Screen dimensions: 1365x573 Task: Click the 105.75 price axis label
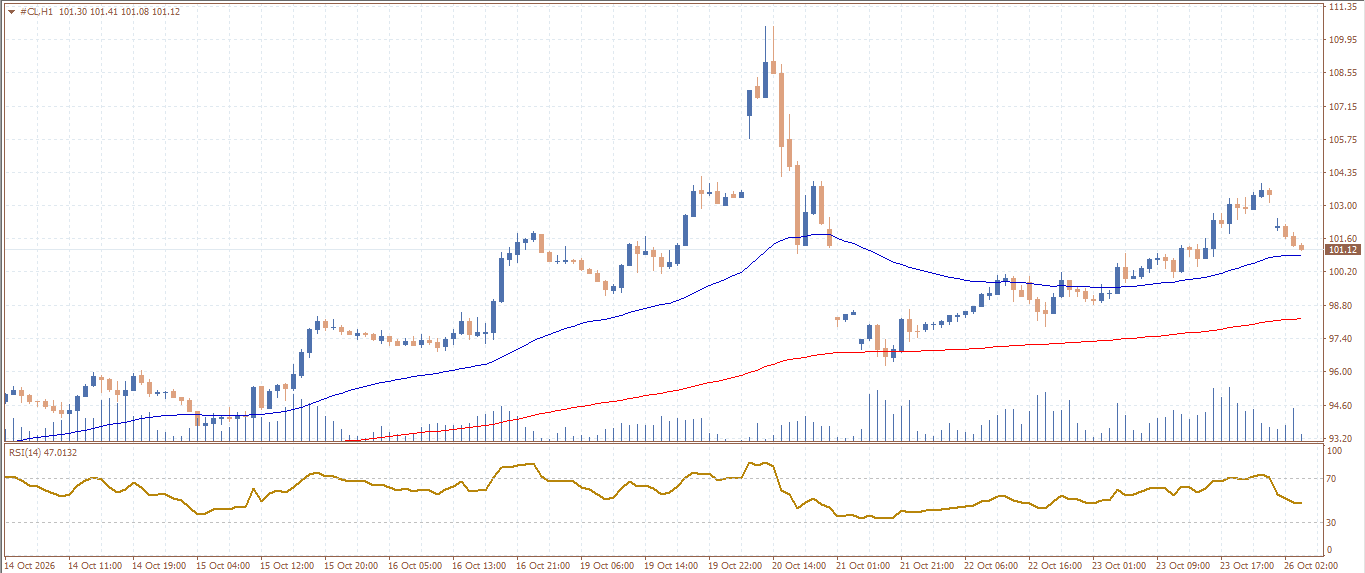(x=1341, y=139)
